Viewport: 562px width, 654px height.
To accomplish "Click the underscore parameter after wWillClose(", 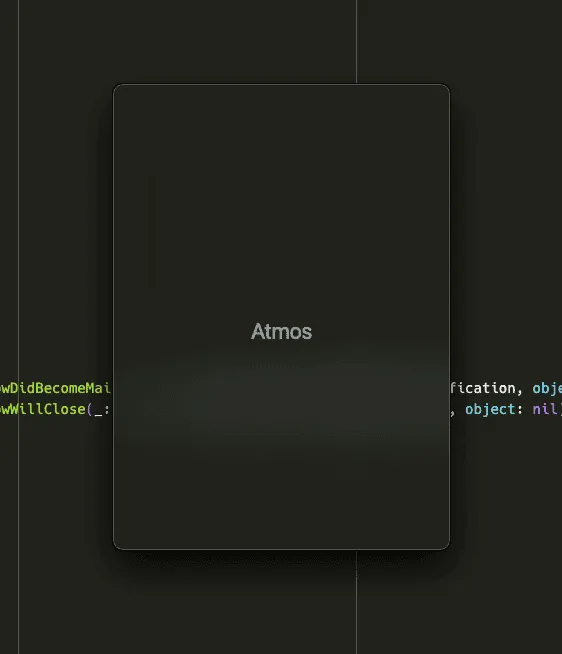I will point(98,411).
